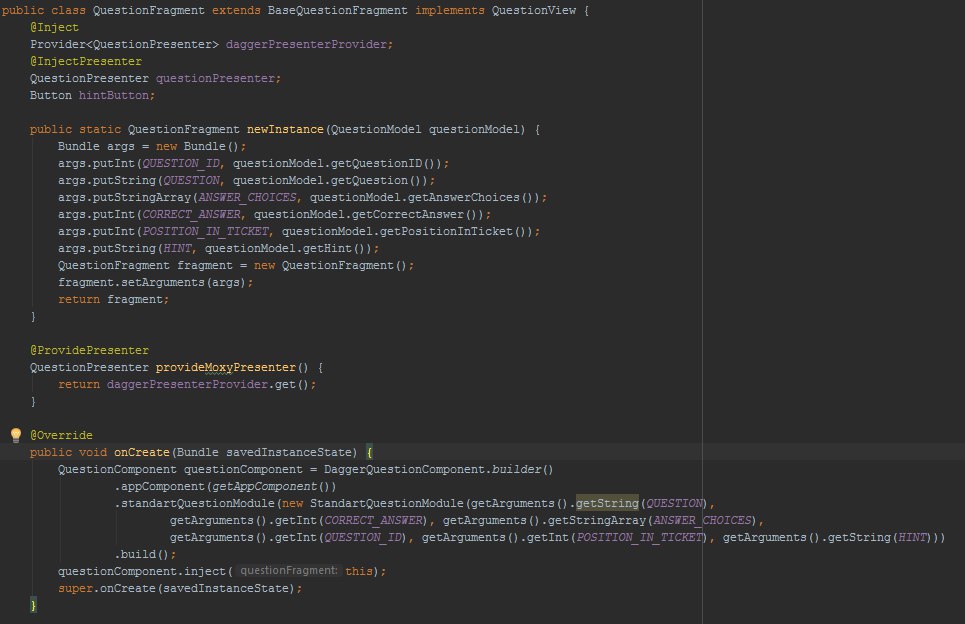The height and width of the screenshot is (624, 965).
Task: Click the getHint method call
Action: 327,249
